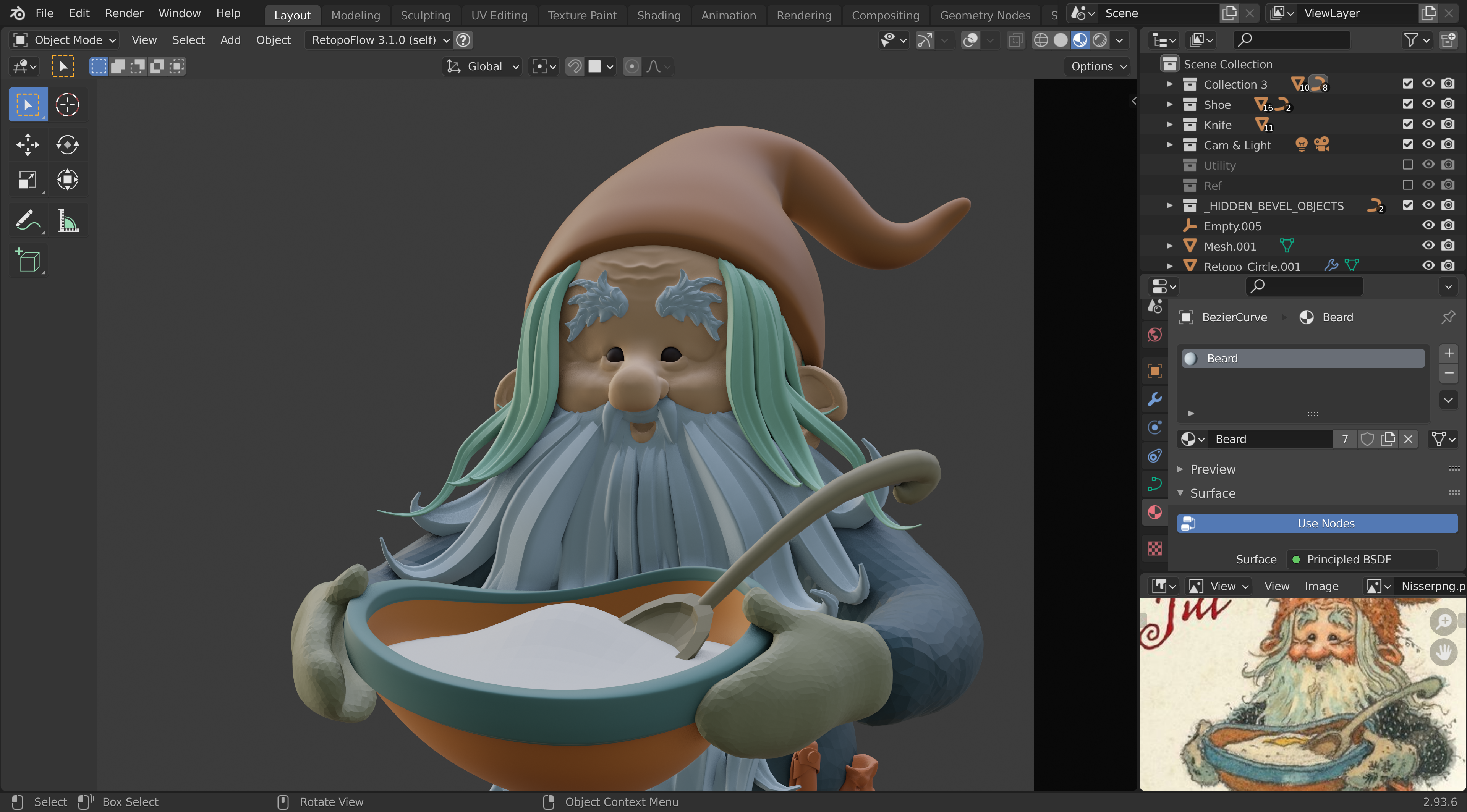Select the Scale tool
This screenshot has width=1467, height=812.
pyautogui.click(x=28, y=180)
